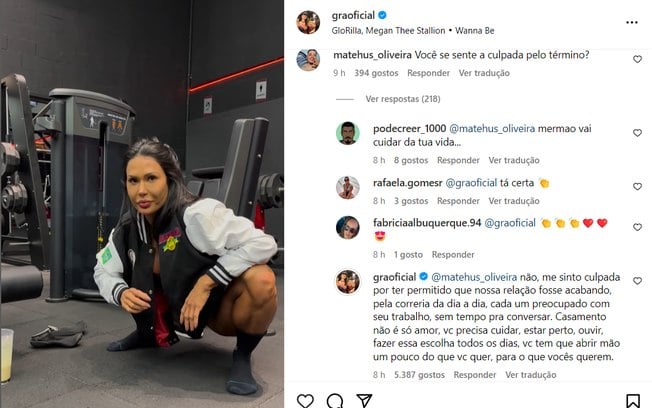This screenshot has width=652, height=408.
Task: Save post with bookmark icon
Action: 633,401
